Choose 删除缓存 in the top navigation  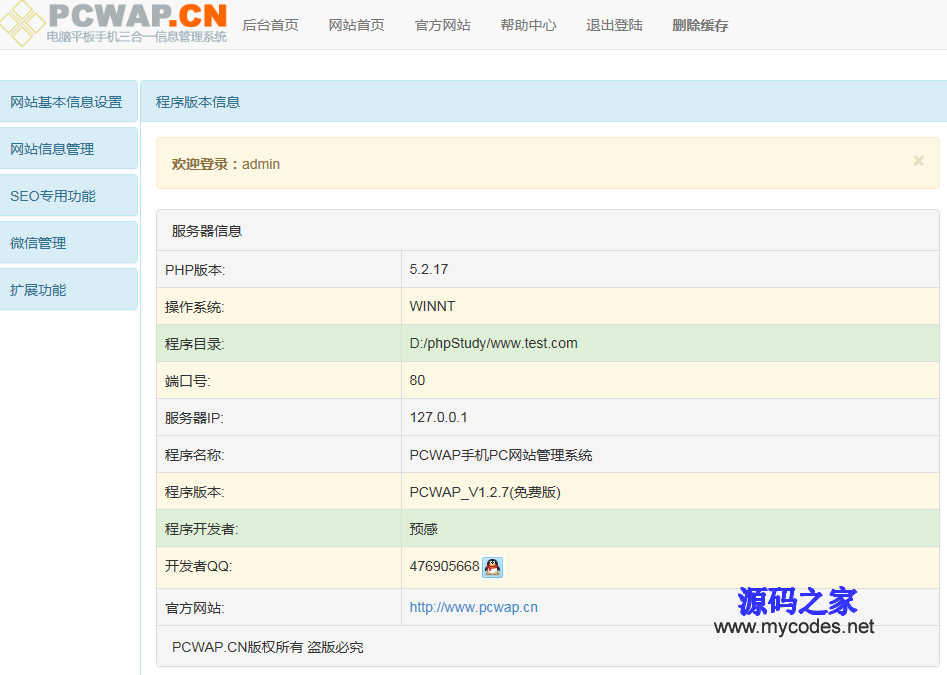point(701,25)
